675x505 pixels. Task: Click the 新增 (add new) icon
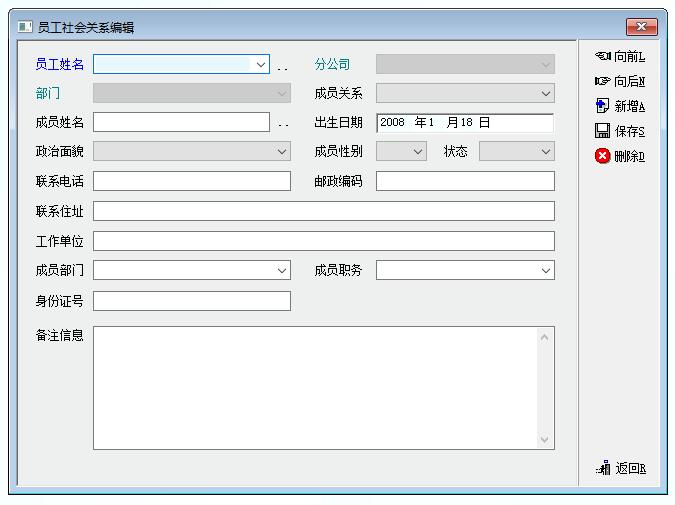click(602, 106)
